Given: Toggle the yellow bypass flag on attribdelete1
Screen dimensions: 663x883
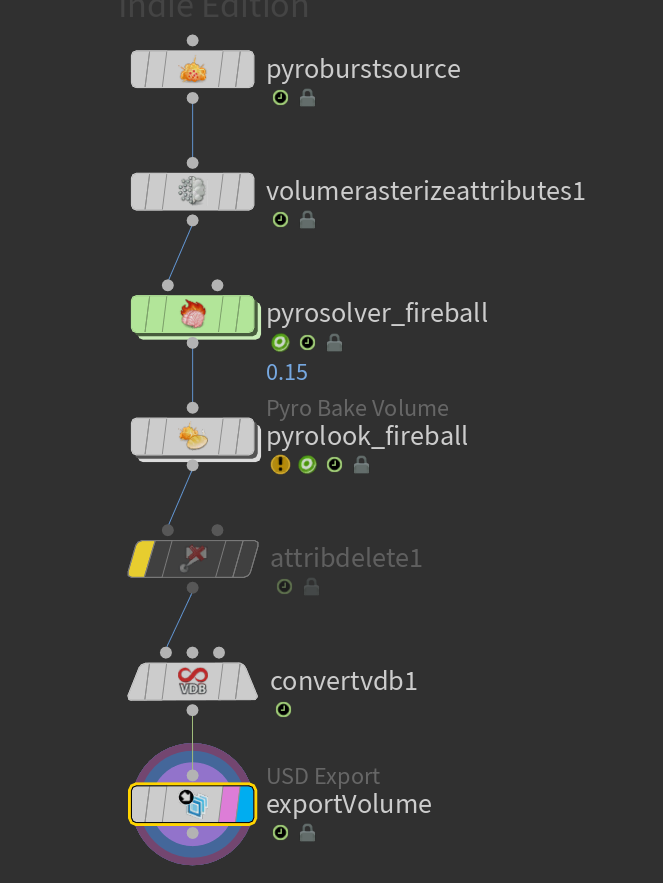Looking at the screenshot, I should pyautogui.click(x=140, y=559).
